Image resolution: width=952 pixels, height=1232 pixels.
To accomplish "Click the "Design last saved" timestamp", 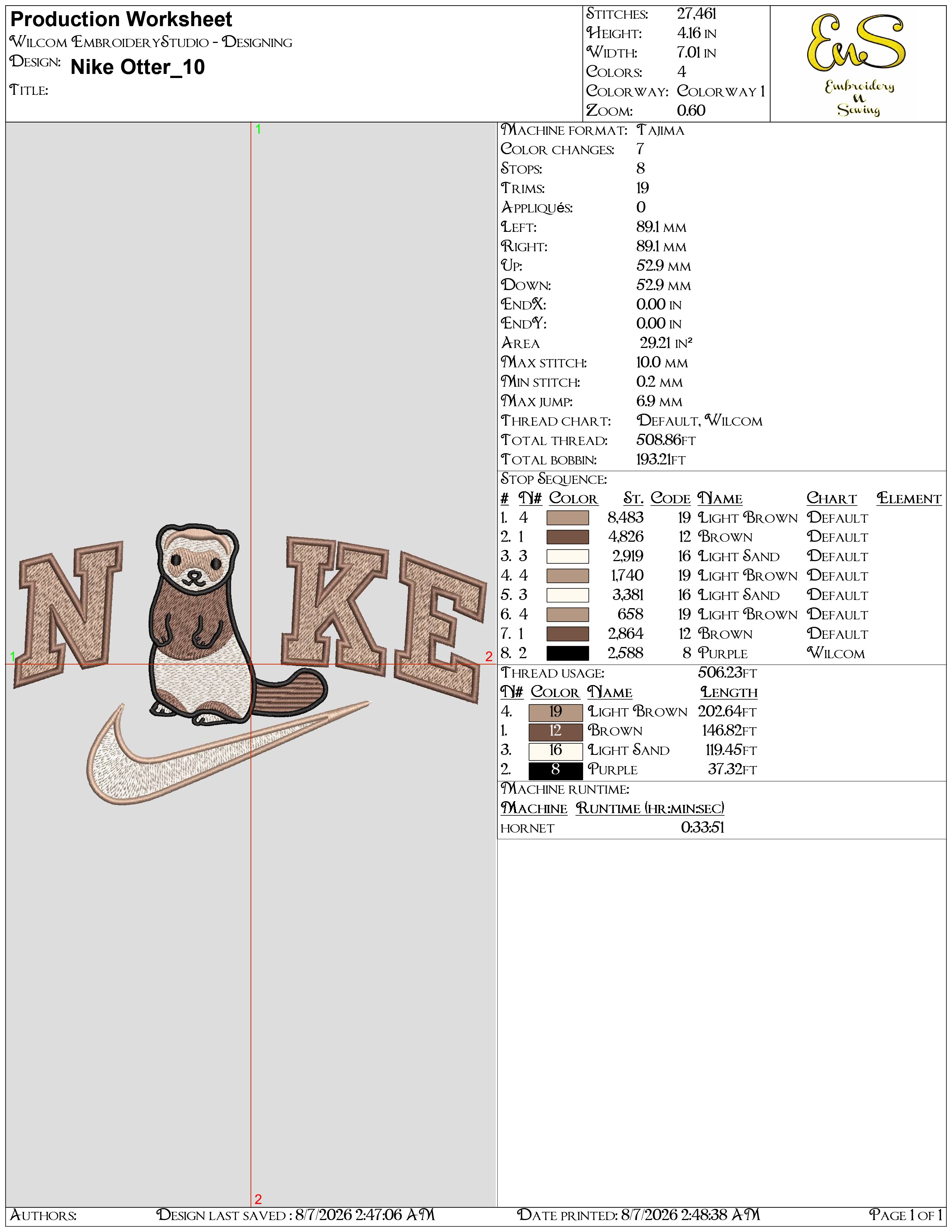I will pos(296,1214).
